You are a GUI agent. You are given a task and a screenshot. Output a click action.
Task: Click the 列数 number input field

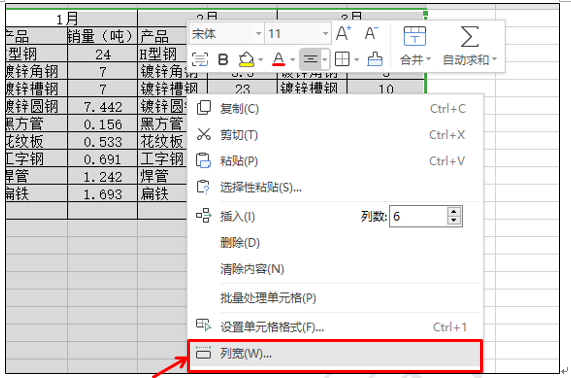tap(418, 216)
